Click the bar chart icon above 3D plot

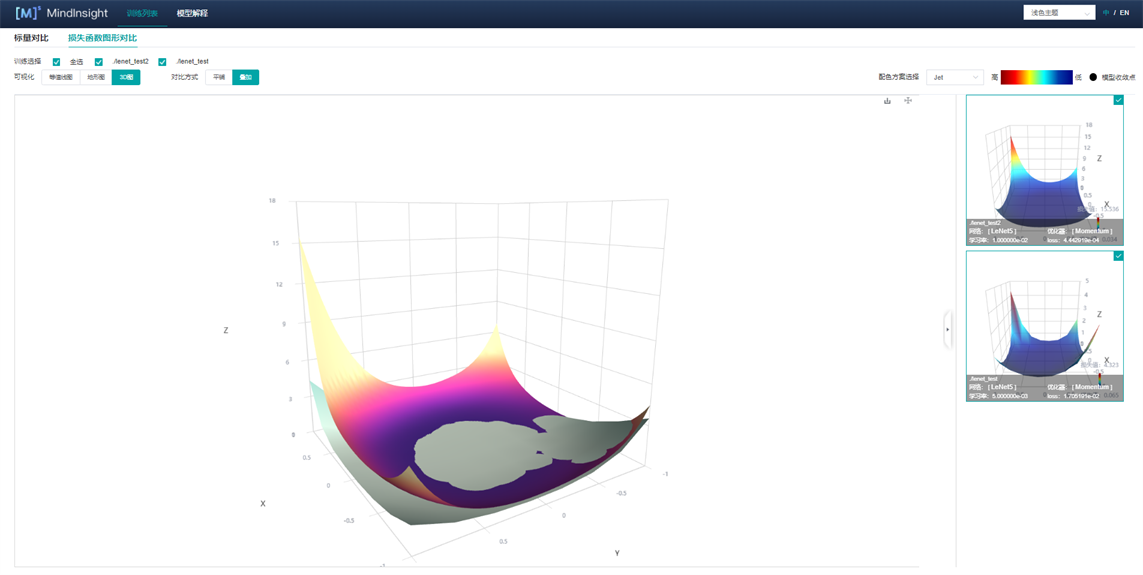point(887,101)
